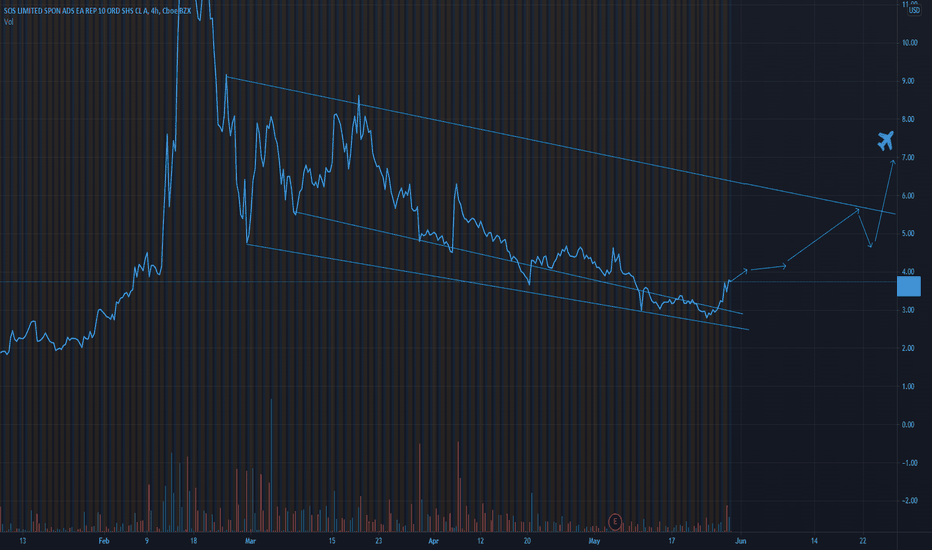
Task: Click the 10.00 price axis label
Action: tap(909, 43)
